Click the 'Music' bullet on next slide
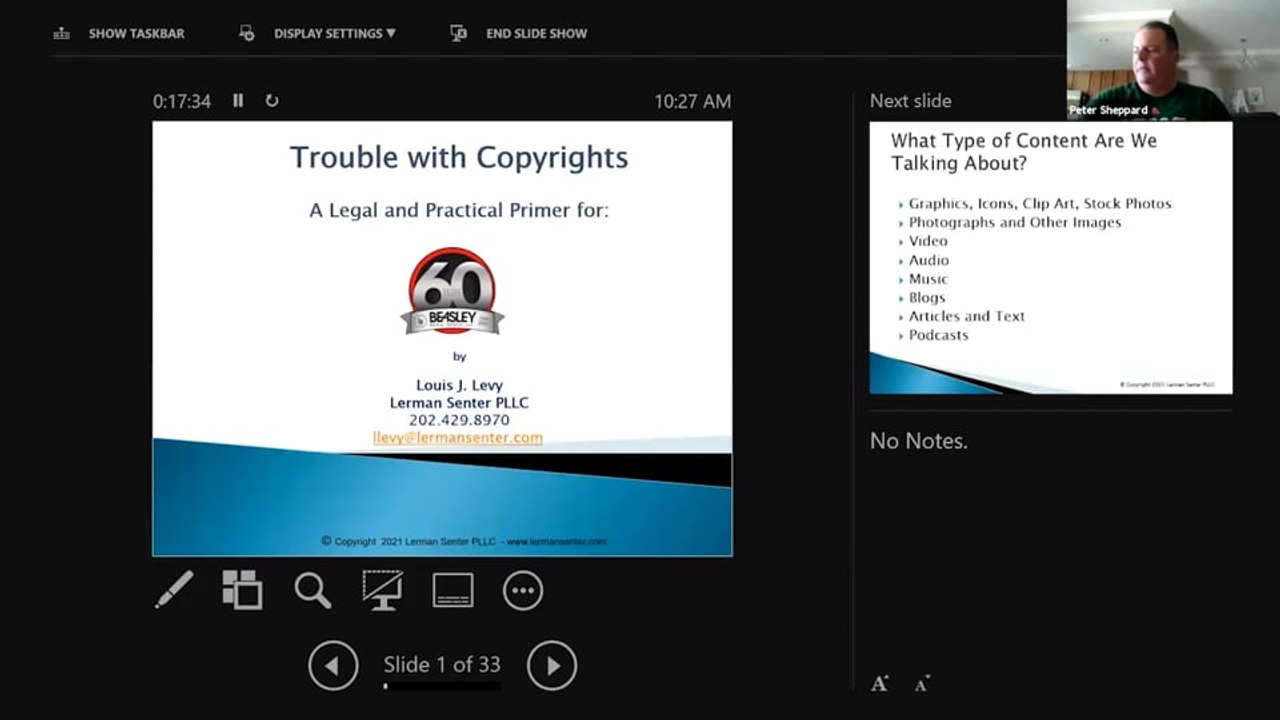The height and width of the screenshot is (720, 1280). [928, 279]
